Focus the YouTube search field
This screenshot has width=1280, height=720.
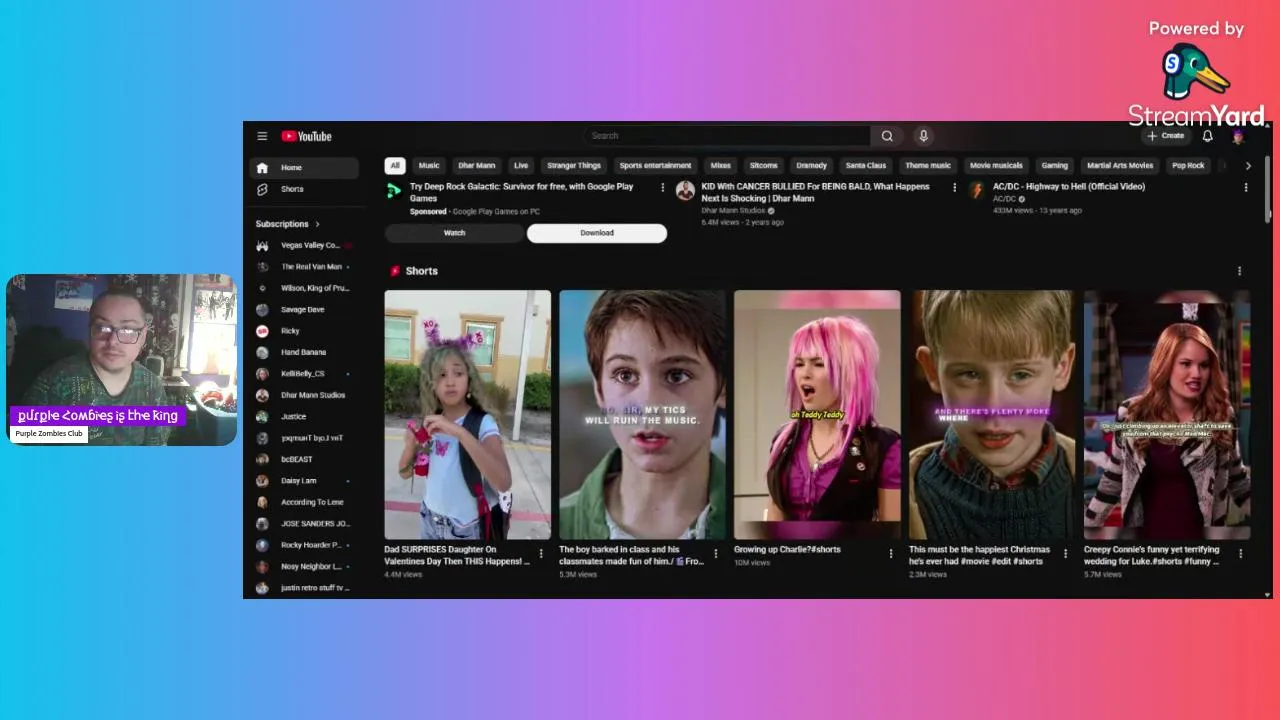(x=728, y=136)
